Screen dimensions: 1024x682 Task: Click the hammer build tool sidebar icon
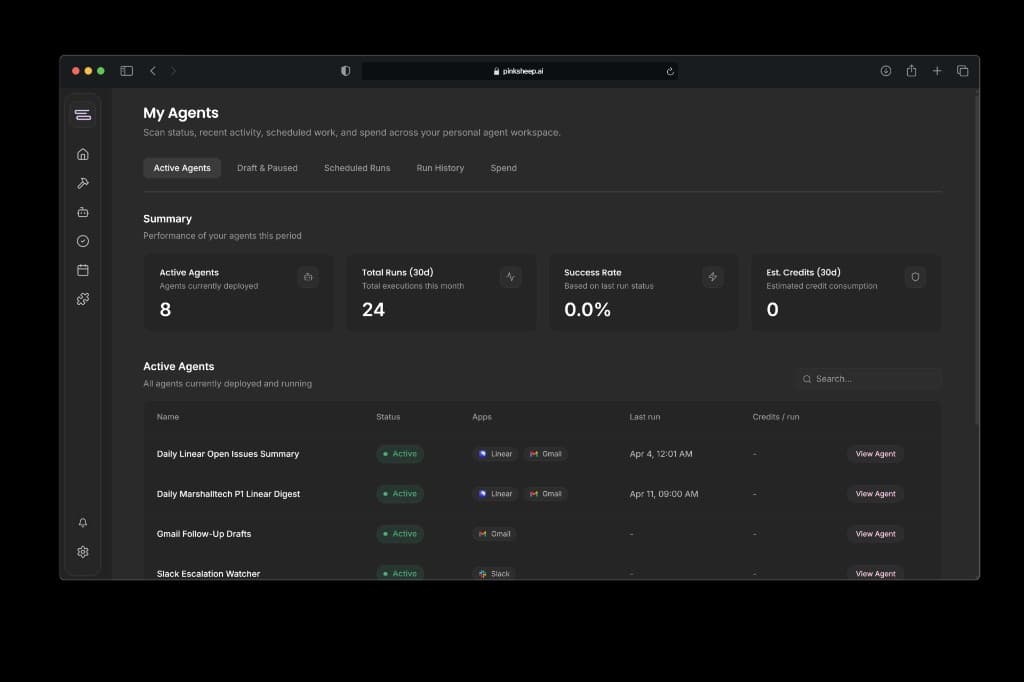(83, 183)
